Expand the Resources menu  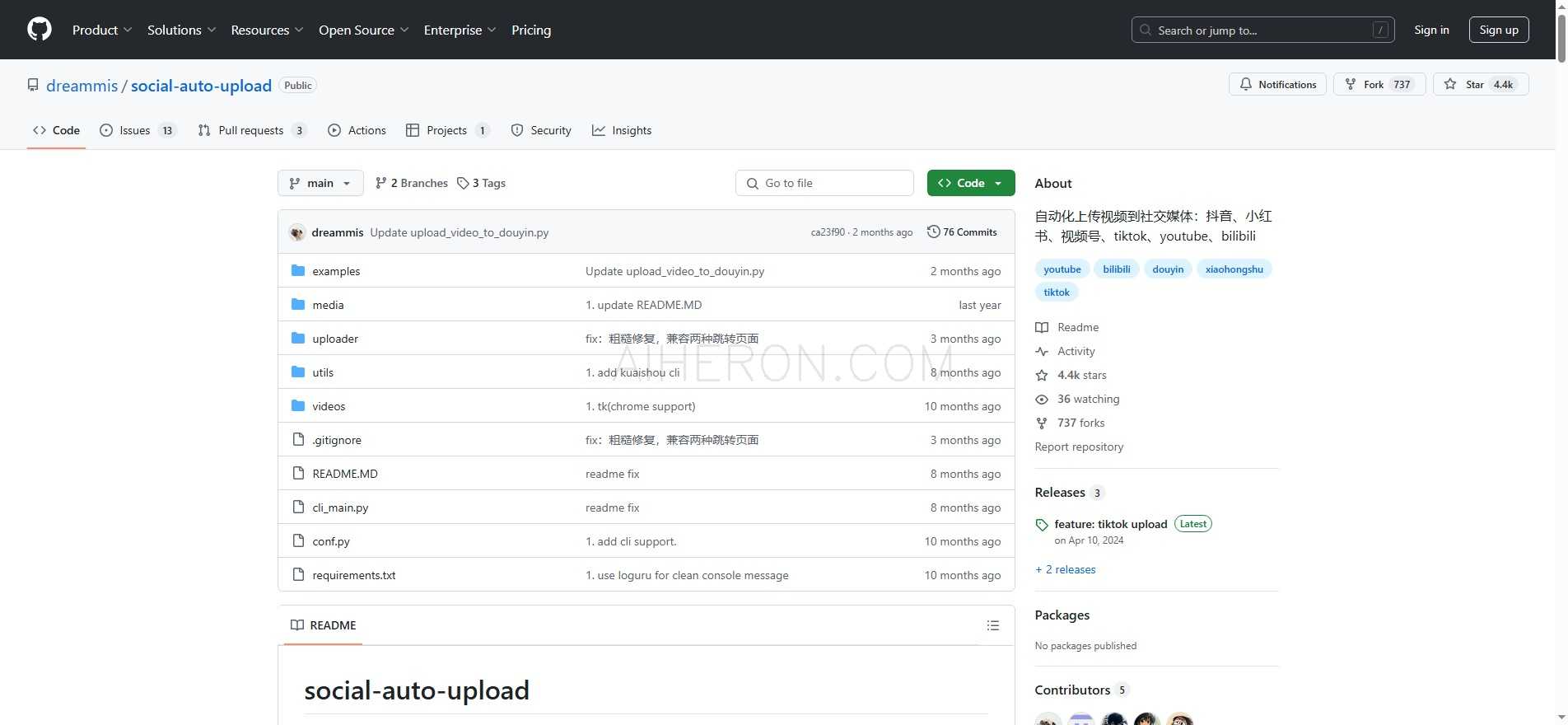coord(268,30)
